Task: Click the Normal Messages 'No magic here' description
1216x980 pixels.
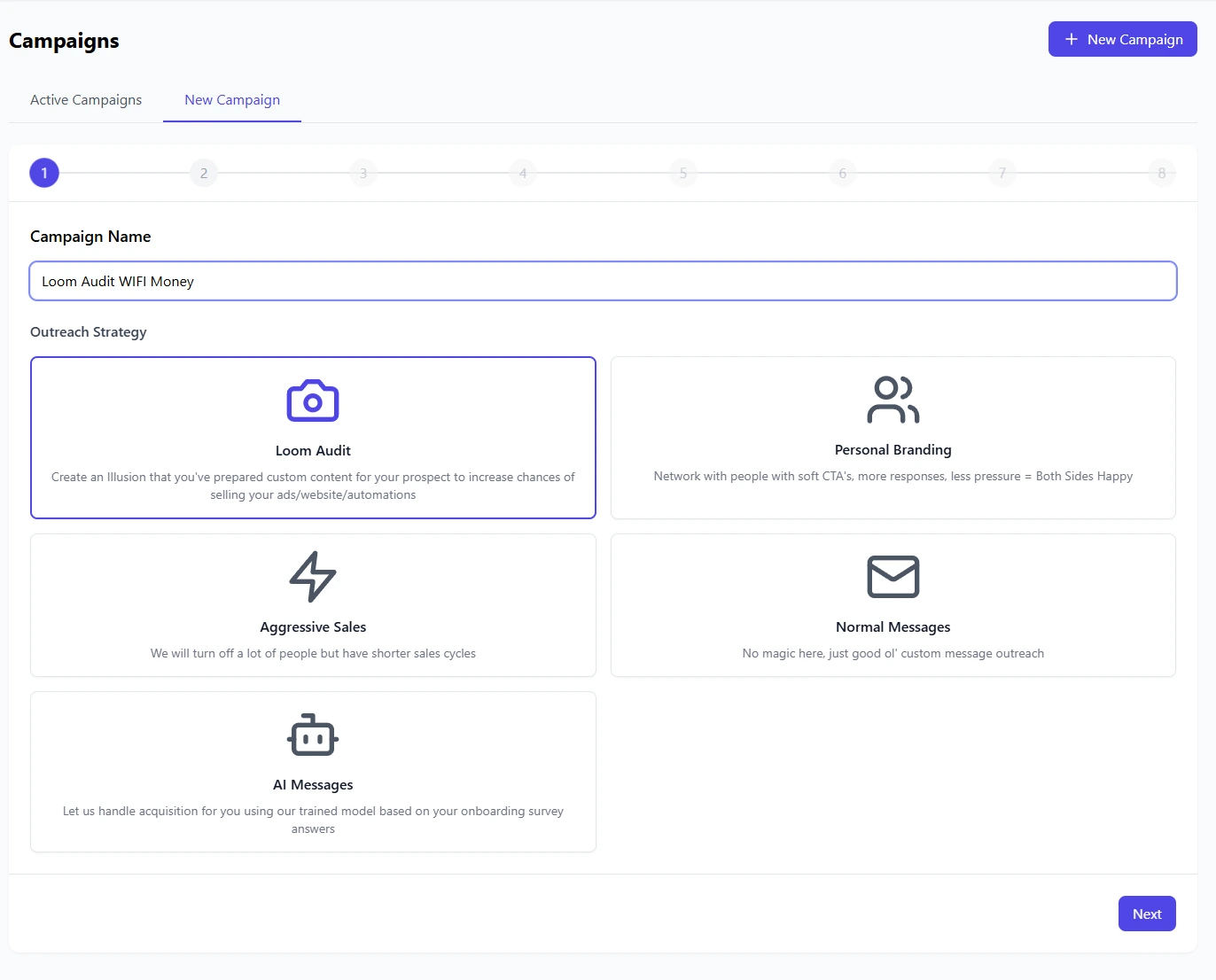Action: [893, 653]
